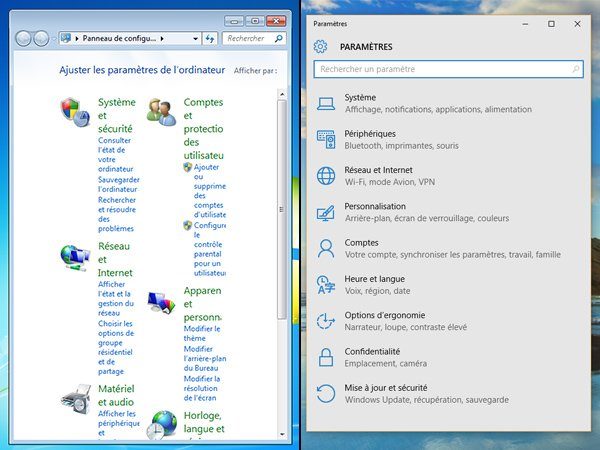Open Heure et langue category
The height and width of the screenshot is (450, 600).
[448, 285]
